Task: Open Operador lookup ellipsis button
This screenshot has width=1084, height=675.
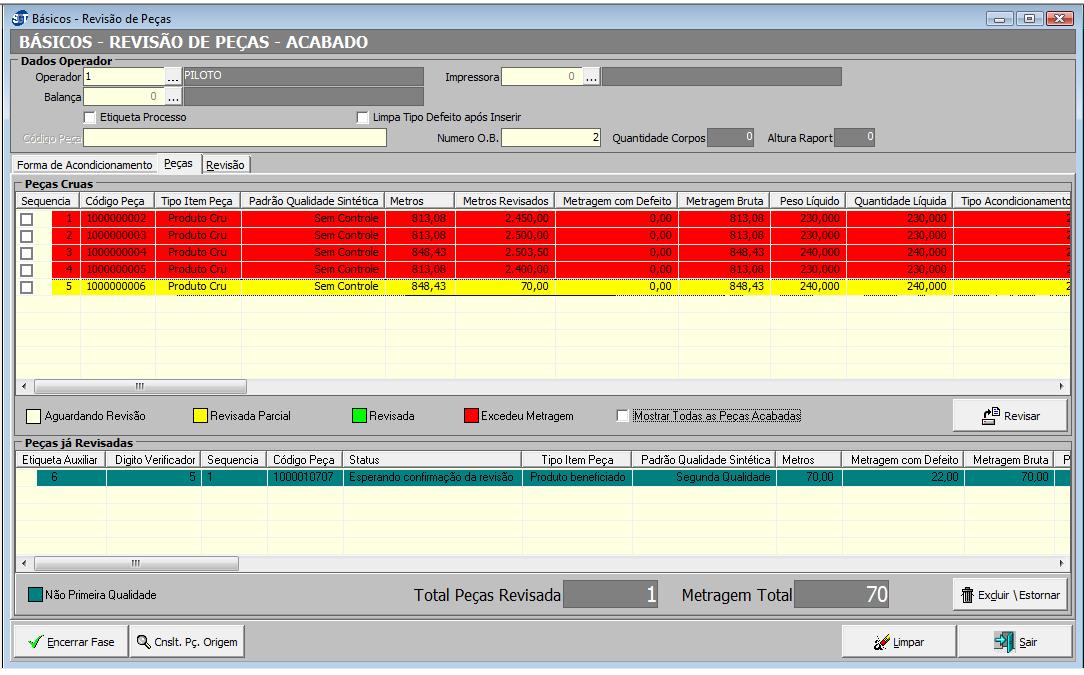Action: (x=173, y=77)
